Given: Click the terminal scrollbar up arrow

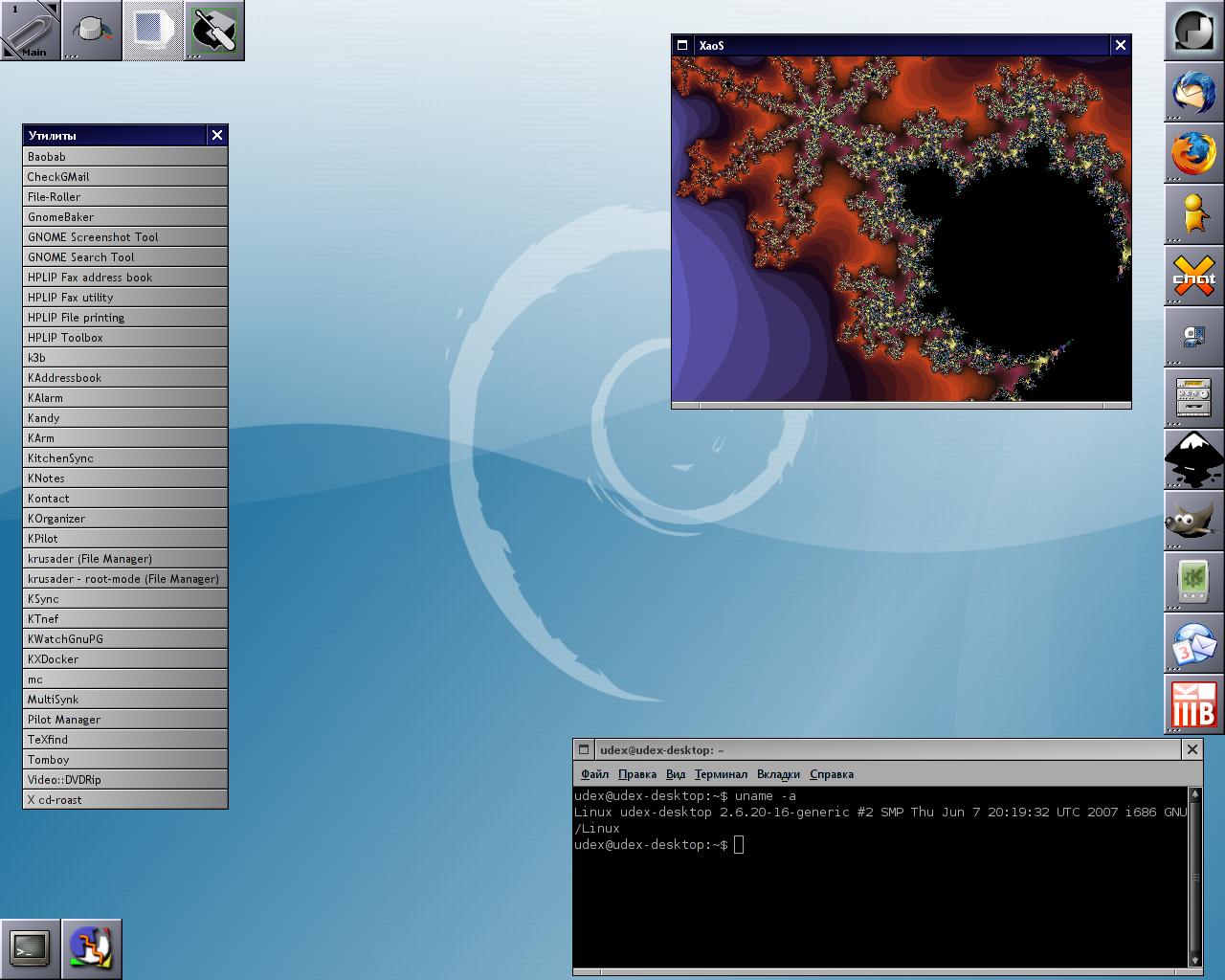Looking at the screenshot, I should 1194,794.
